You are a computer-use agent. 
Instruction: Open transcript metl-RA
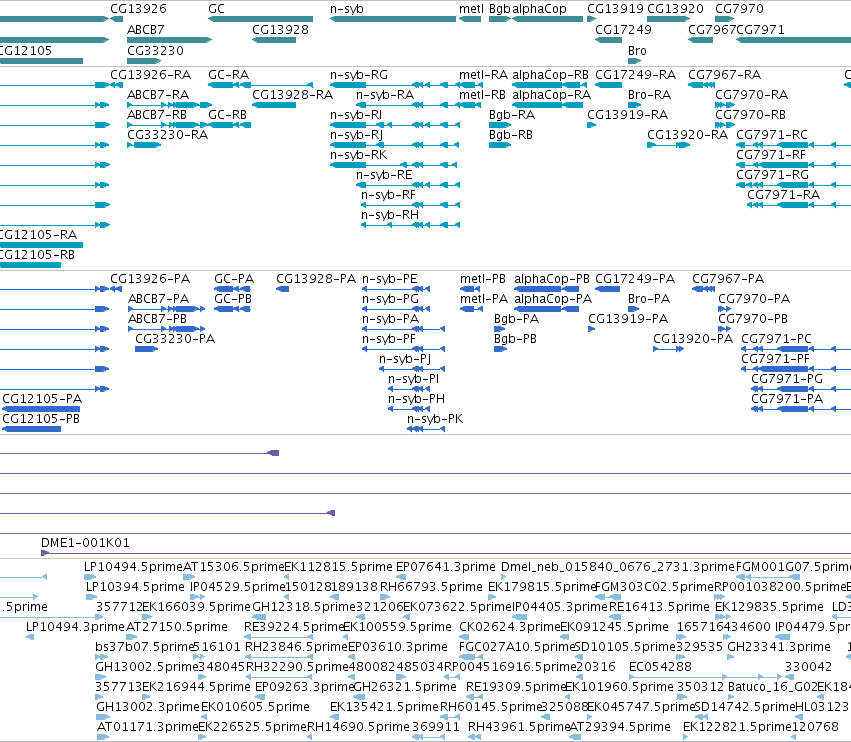(484, 74)
